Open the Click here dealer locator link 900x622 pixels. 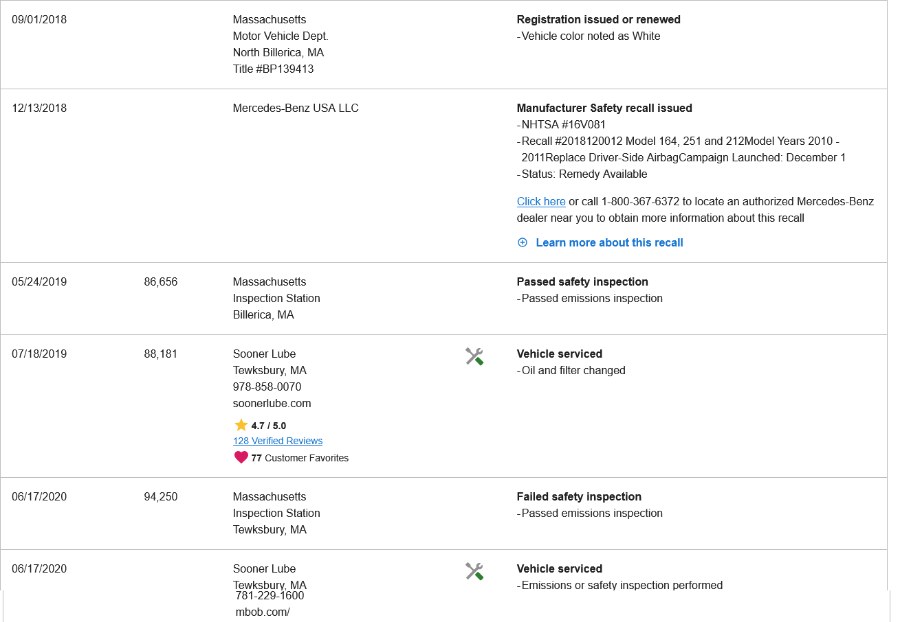click(x=541, y=201)
